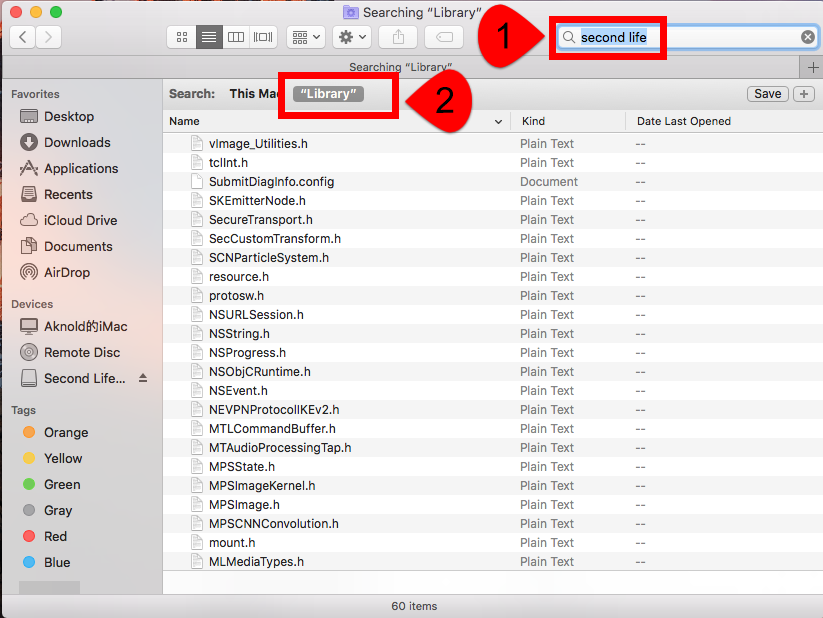Eject the Second Life disk
Screen dimensions: 823x618
[x=143, y=378]
